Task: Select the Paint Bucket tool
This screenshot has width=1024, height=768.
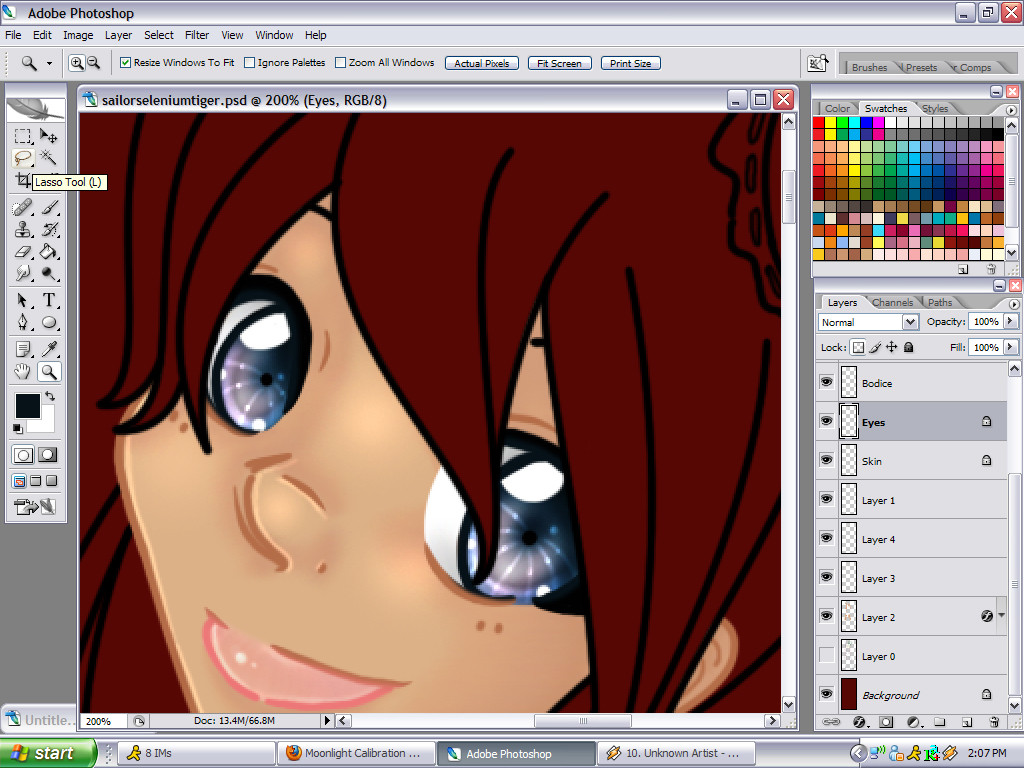Action: click(48, 251)
